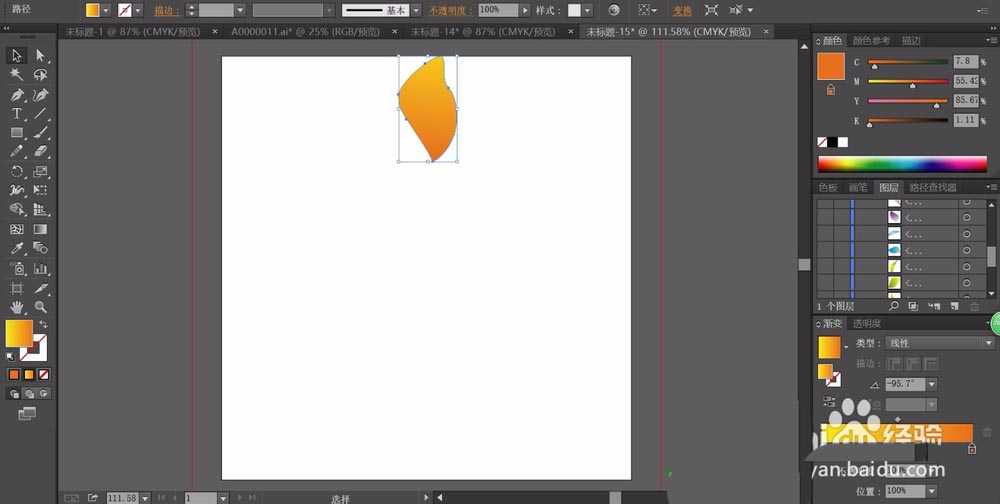Open the fill color dropdown in control bar
Viewport: 1000px width, 504px height.
(108, 10)
